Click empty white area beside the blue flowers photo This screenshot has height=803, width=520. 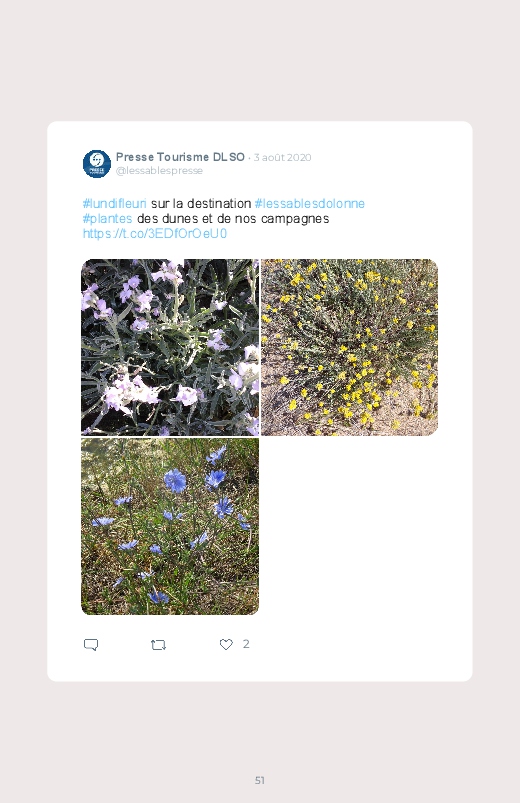click(x=349, y=526)
